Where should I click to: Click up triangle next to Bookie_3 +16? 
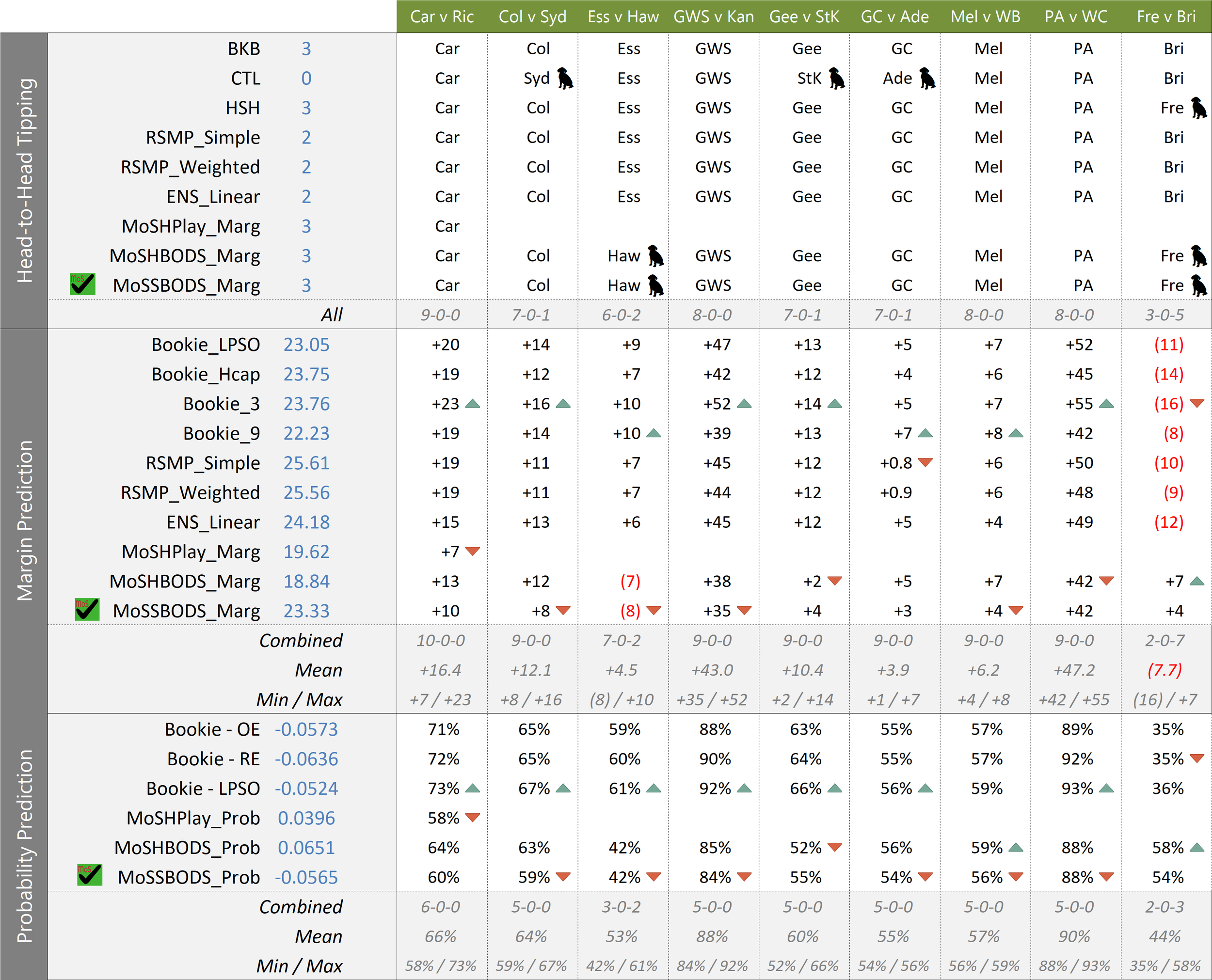pos(563,404)
